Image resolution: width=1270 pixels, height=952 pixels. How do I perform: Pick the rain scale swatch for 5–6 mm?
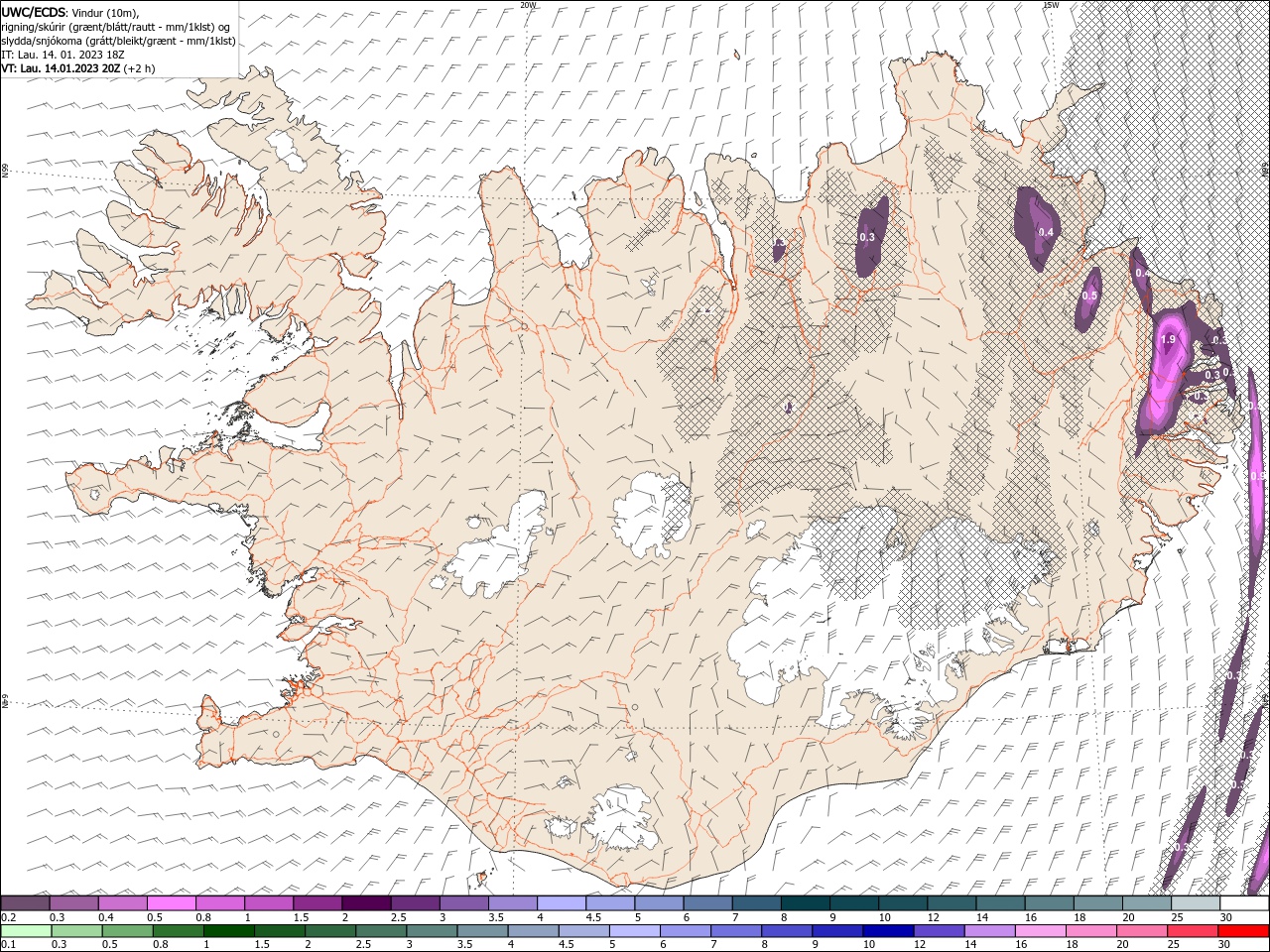(635, 931)
